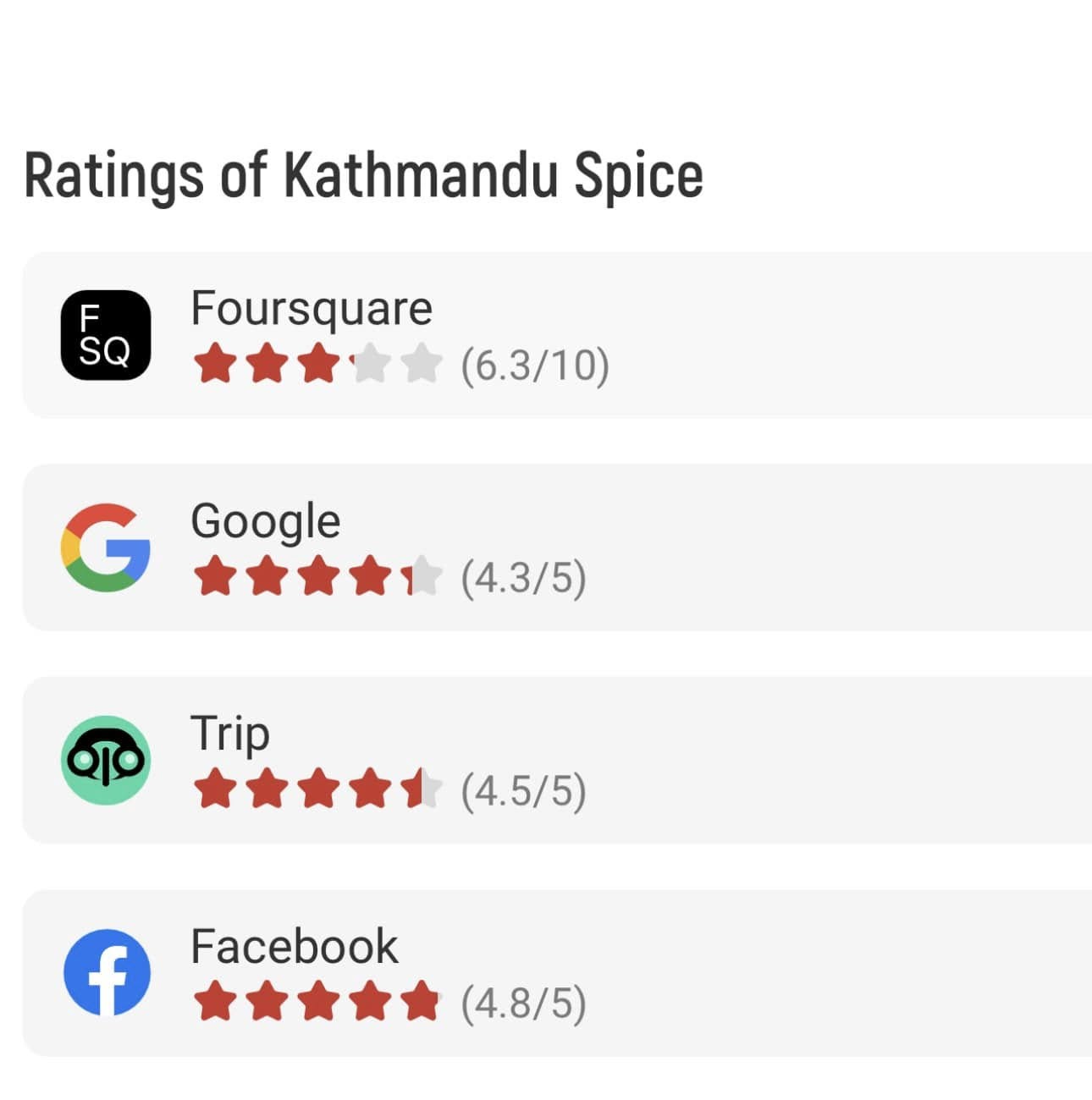1092x1100 pixels.
Task: Click the Google G logo icon
Action: click(x=106, y=547)
